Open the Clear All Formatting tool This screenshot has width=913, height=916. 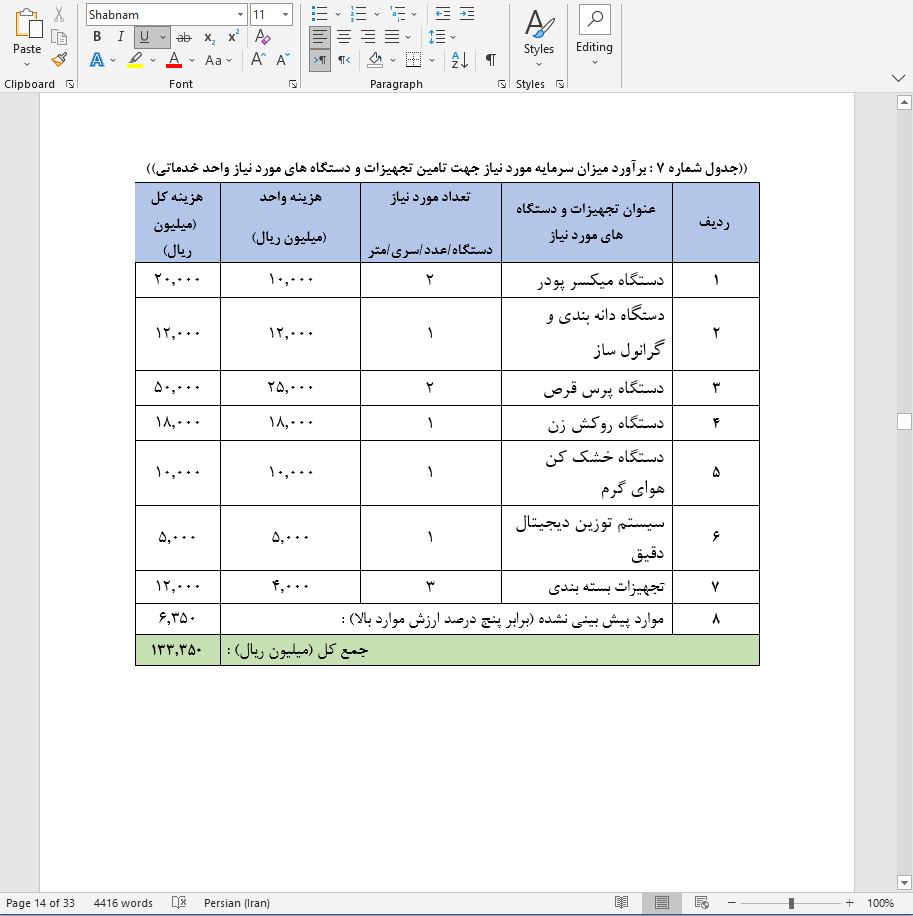tap(261, 35)
